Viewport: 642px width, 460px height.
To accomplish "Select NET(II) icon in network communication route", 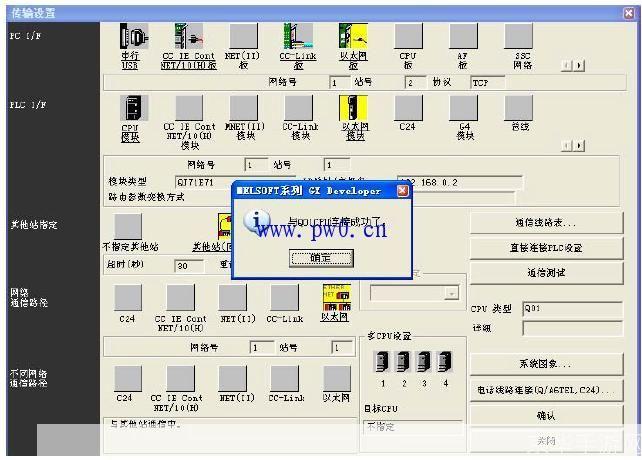I will pyautogui.click(x=233, y=298).
